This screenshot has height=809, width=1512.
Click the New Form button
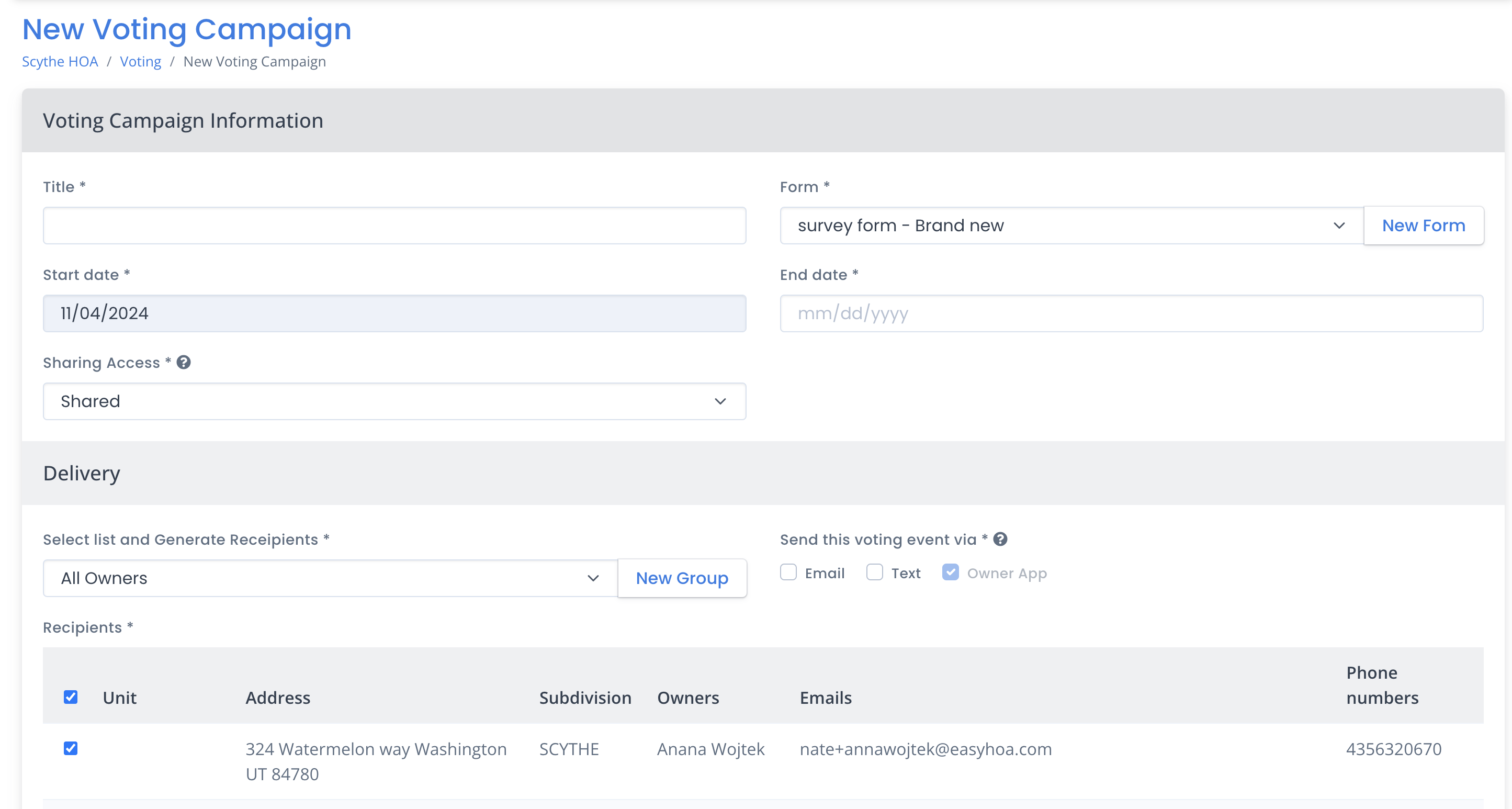[x=1424, y=226]
